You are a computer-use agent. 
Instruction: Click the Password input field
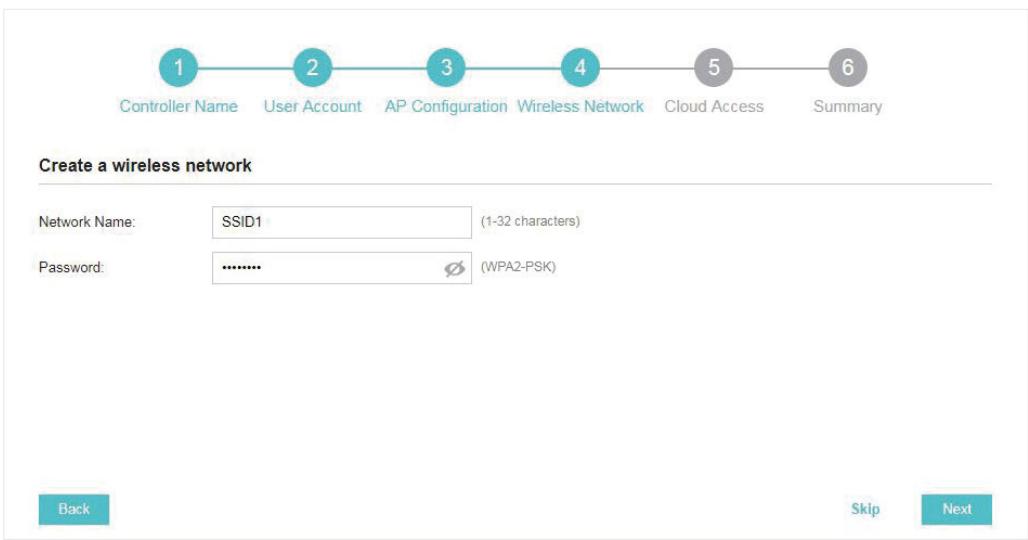click(x=342, y=268)
